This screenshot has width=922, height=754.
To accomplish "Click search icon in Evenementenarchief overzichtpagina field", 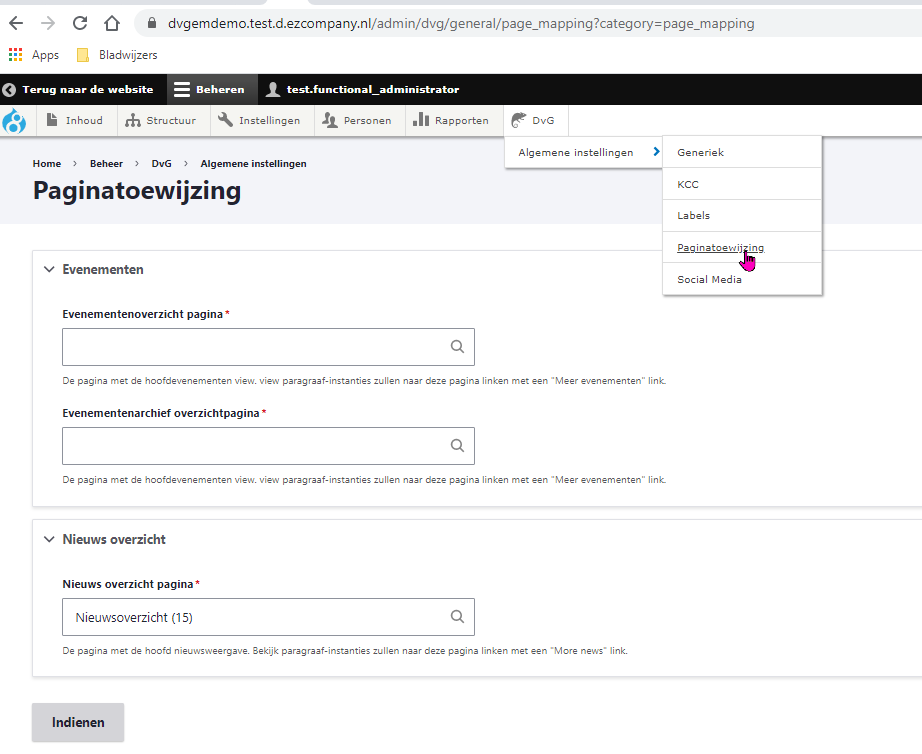I will coord(457,446).
